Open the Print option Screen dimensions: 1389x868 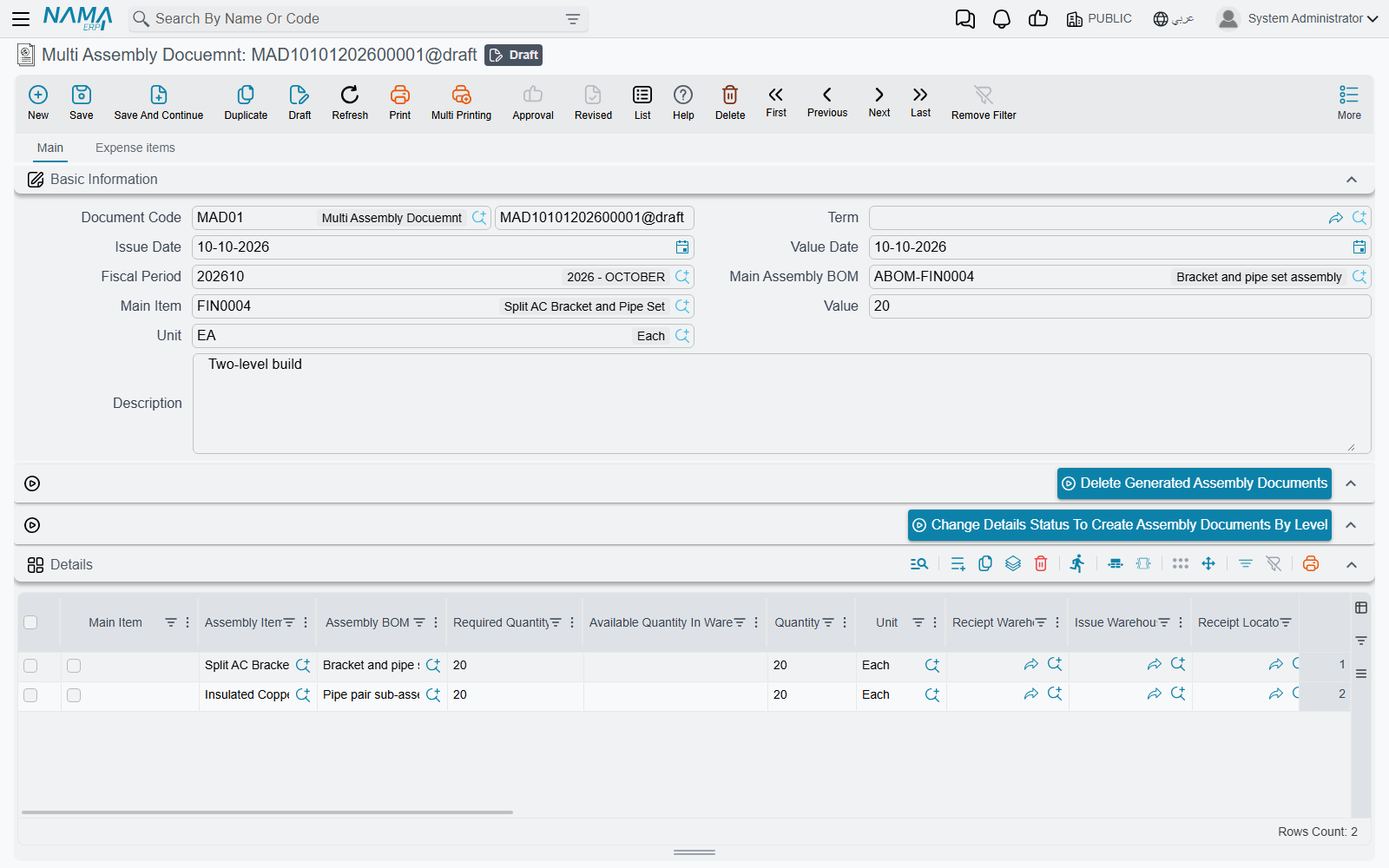pyautogui.click(x=400, y=102)
